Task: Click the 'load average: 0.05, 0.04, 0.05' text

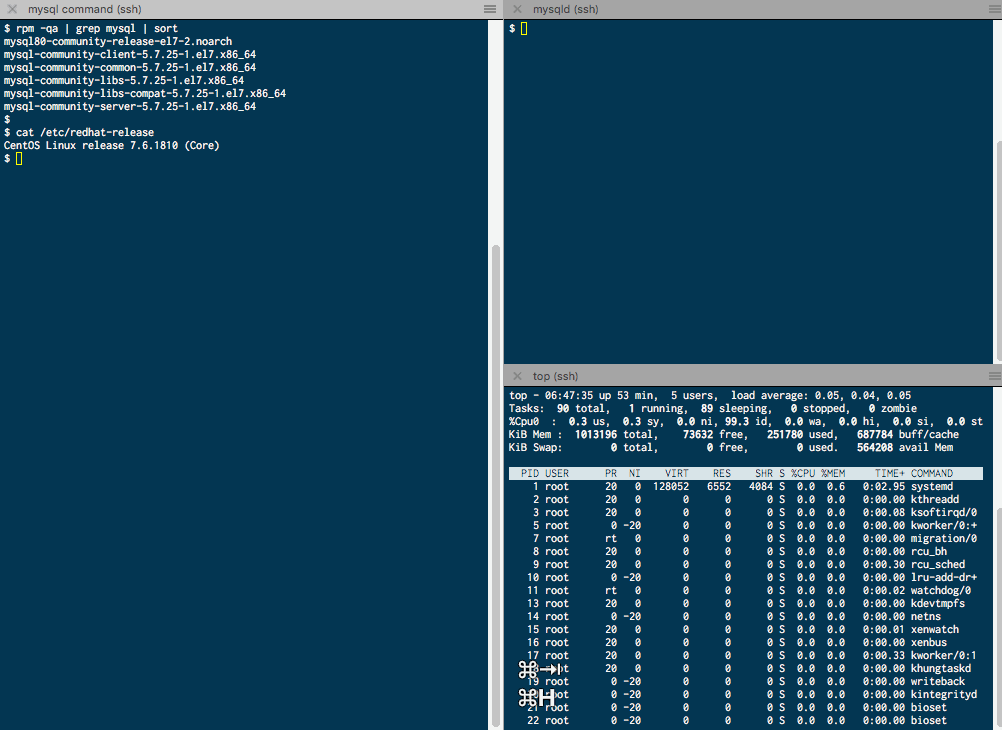Action: [x=821, y=395]
